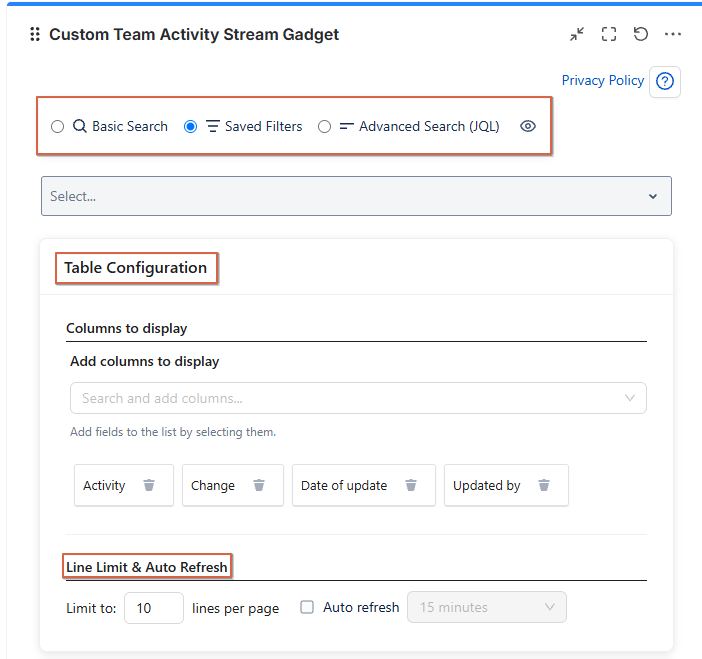The image size is (702, 659).
Task: Remove the Change column with trash icon
Action: pyautogui.click(x=259, y=485)
